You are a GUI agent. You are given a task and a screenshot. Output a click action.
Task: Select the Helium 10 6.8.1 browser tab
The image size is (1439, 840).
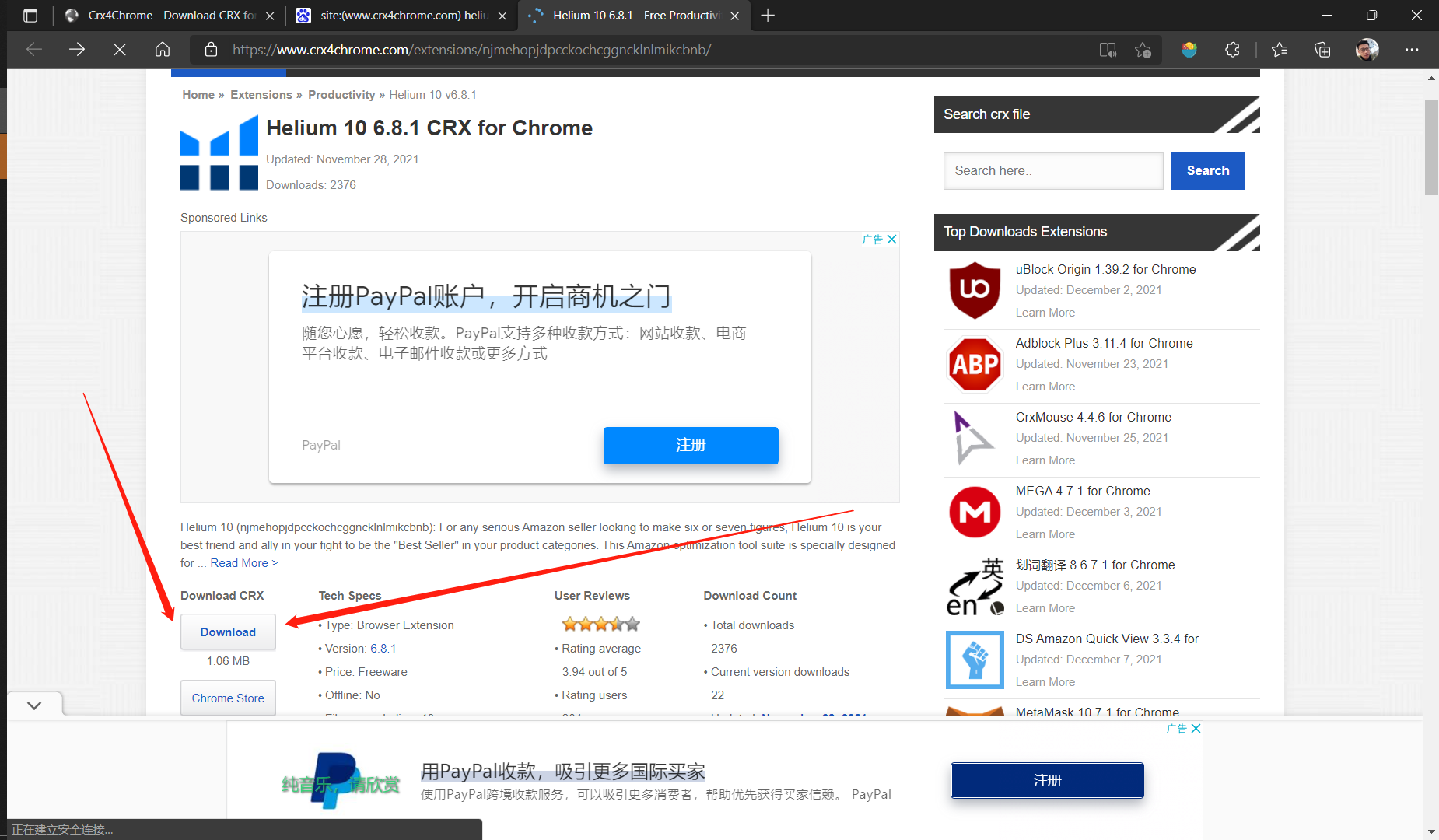click(x=635, y=16)
